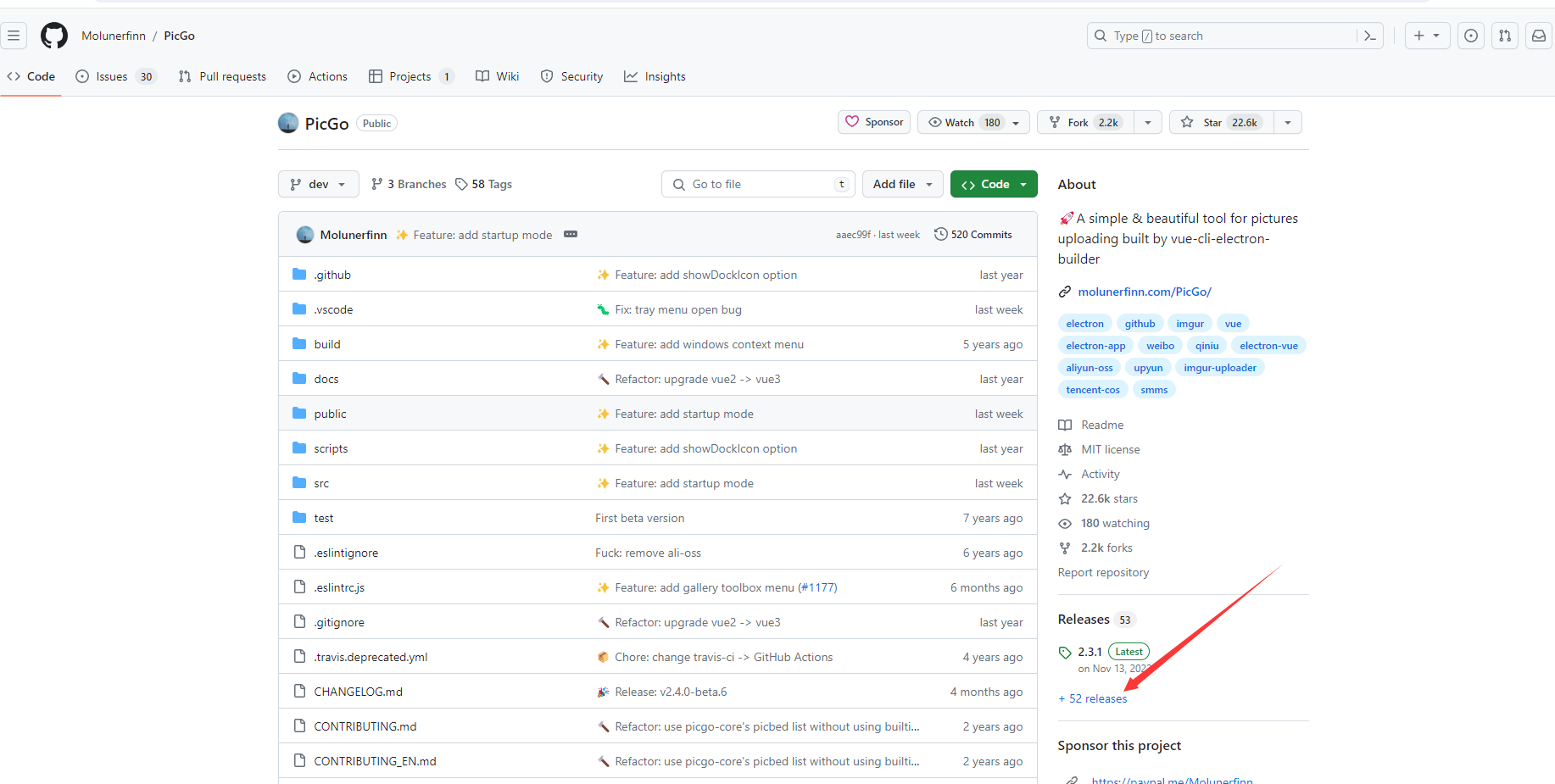Open the Issues shortcut icon in the header
Image resolution: width=1555 pixels, height=784 pixels.
[1471, 36]
